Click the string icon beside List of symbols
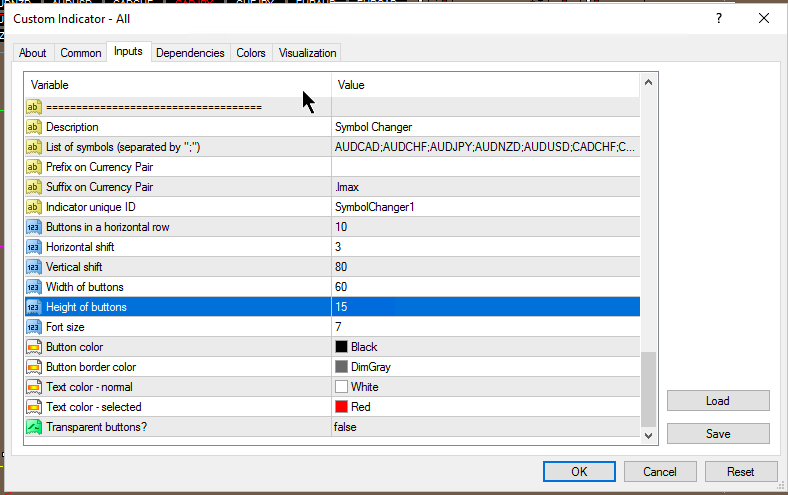 [x=34, y=147]
